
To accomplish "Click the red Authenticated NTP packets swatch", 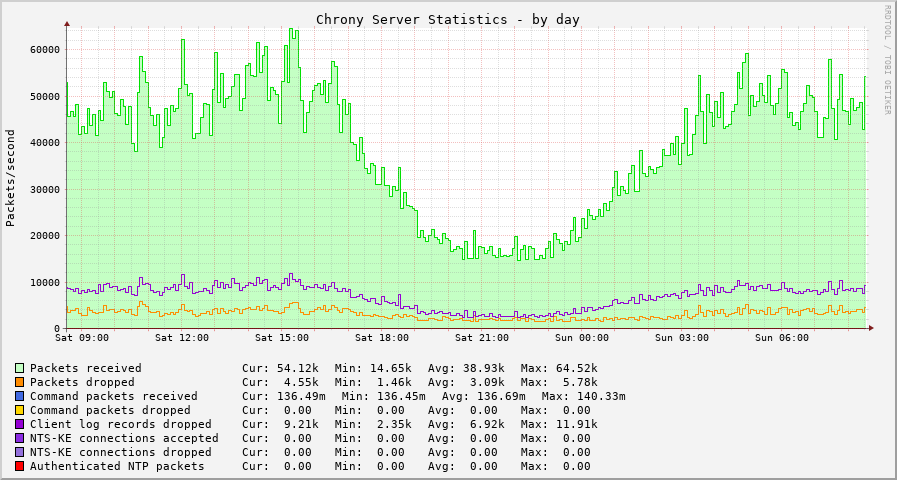I will (x=20, y=466).
